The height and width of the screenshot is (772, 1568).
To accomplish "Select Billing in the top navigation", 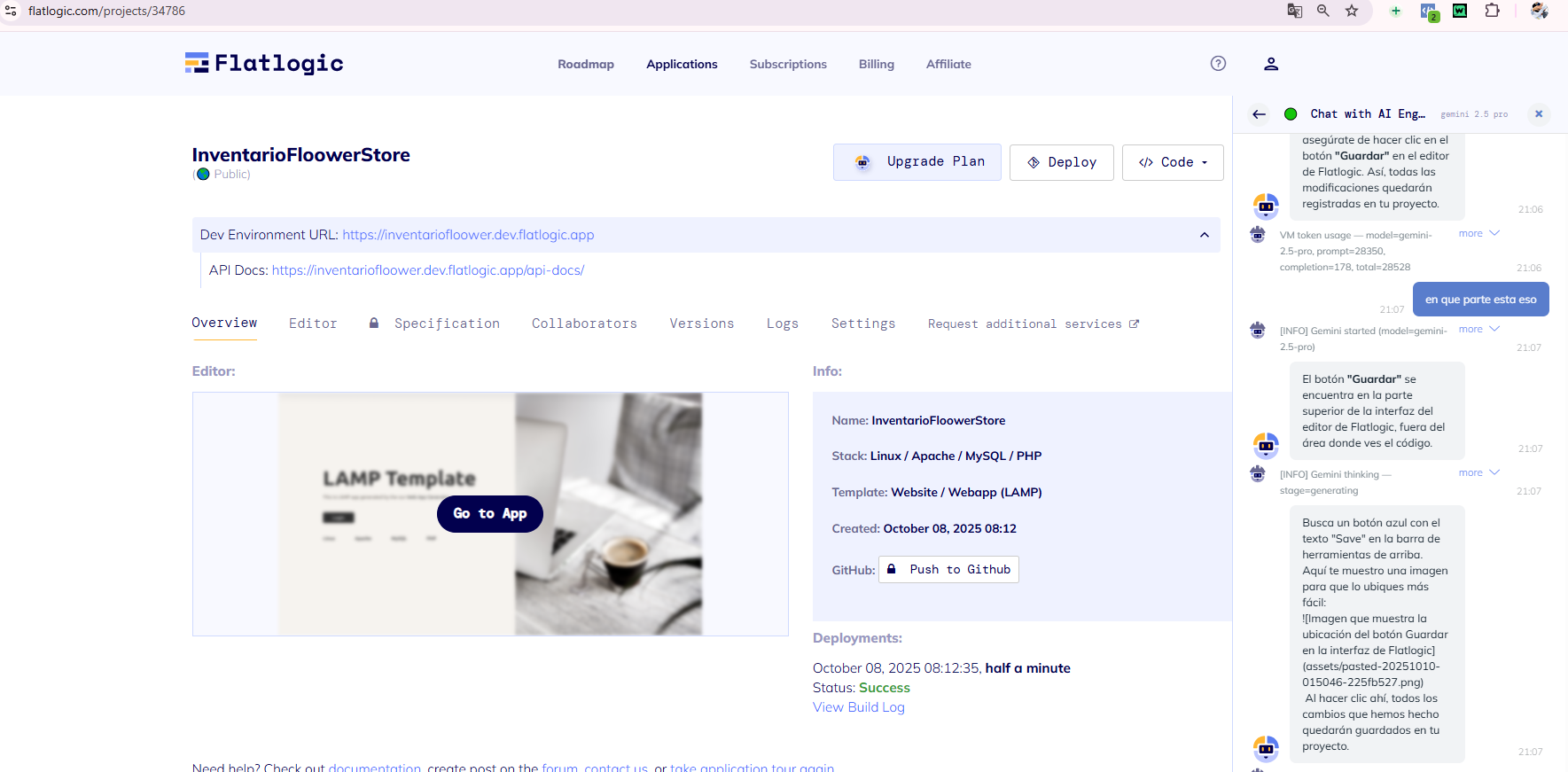I will click(x=876, y=64).
